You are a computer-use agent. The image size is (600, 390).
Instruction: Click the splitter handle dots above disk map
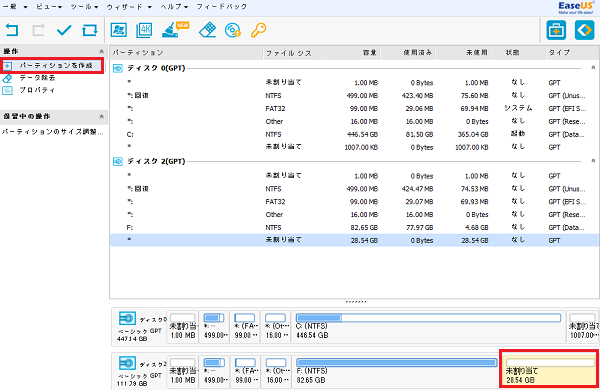356,302
